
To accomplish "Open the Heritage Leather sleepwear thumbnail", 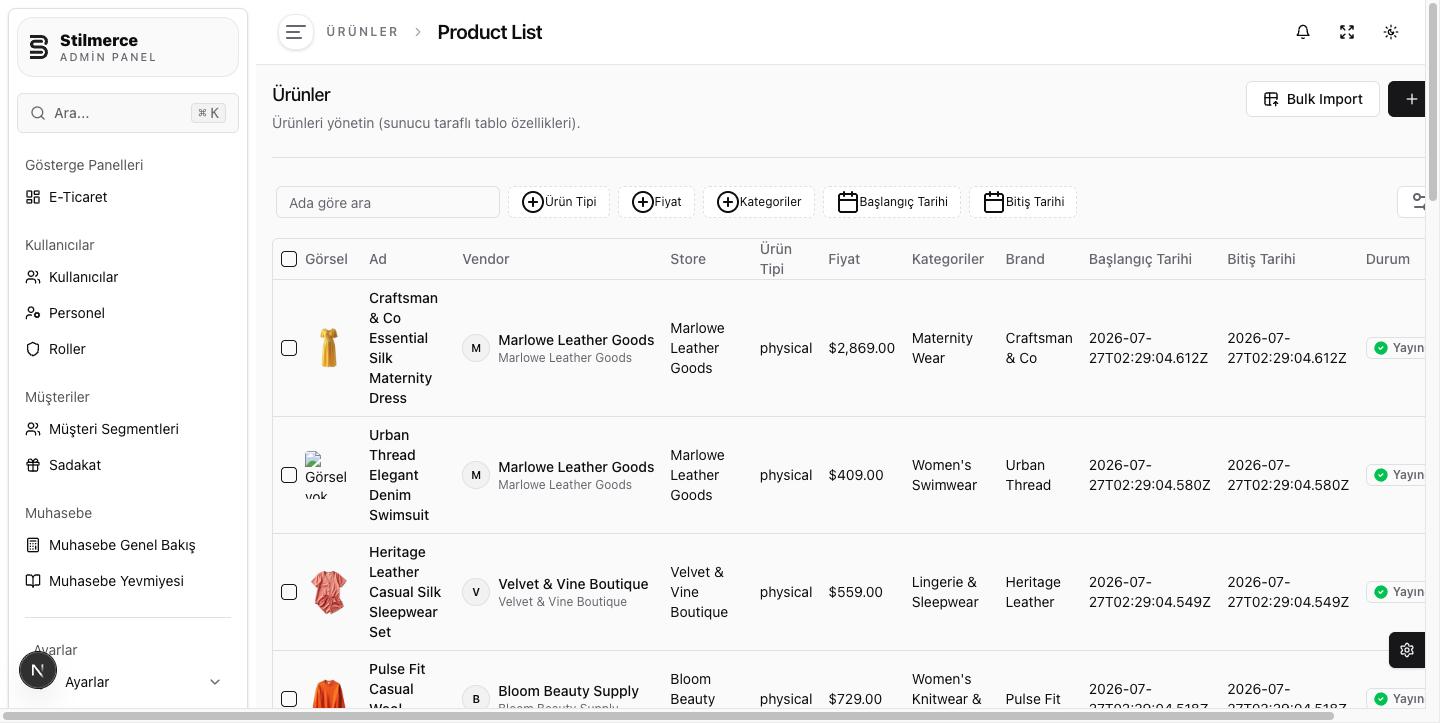I will (328, 592).
